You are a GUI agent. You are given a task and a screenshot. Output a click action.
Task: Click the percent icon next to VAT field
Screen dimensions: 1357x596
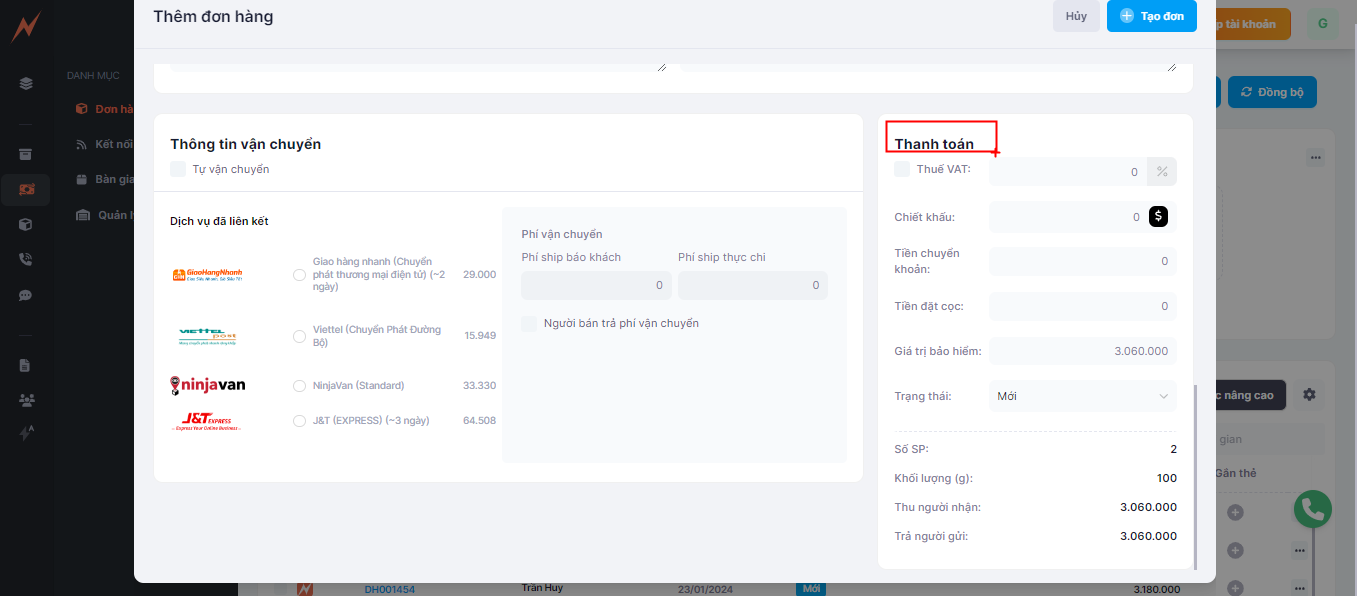[x=1162, y=172]
